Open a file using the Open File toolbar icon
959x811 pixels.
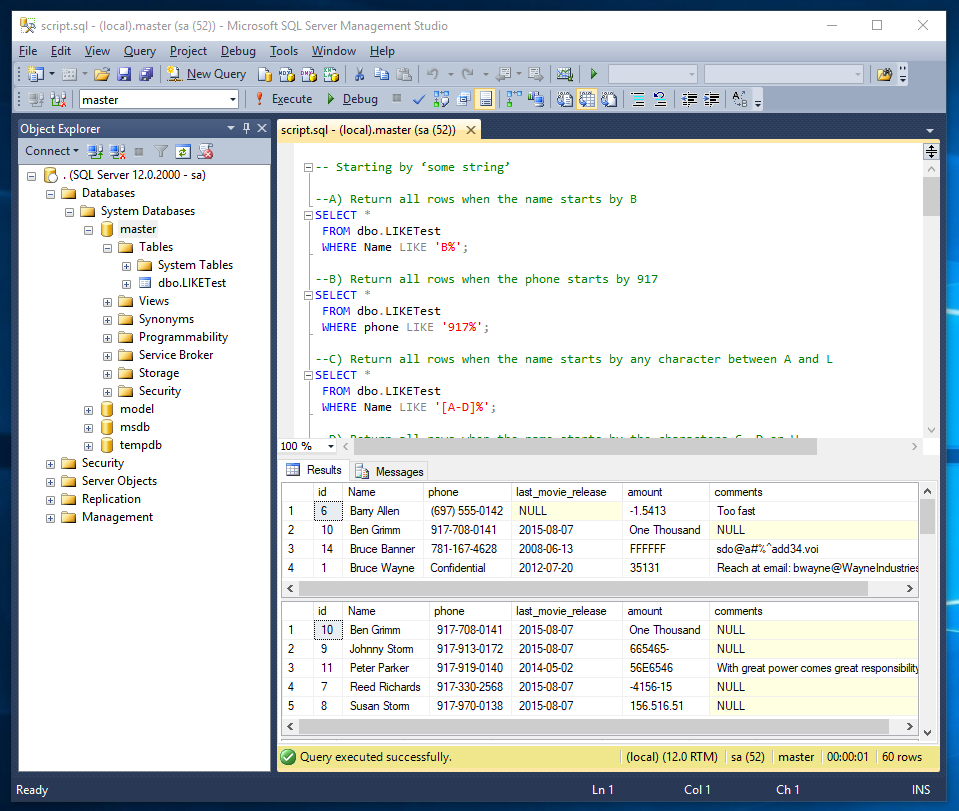[104, 73]
